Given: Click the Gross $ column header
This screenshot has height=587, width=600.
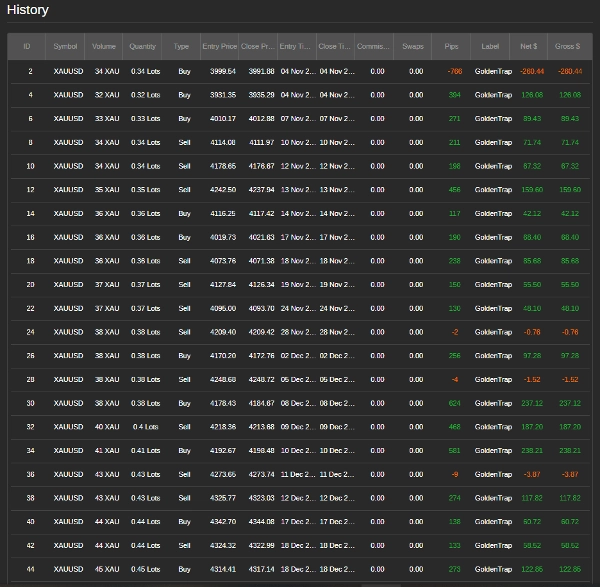Looking at the screenshot, I should [x=568, y=46].
